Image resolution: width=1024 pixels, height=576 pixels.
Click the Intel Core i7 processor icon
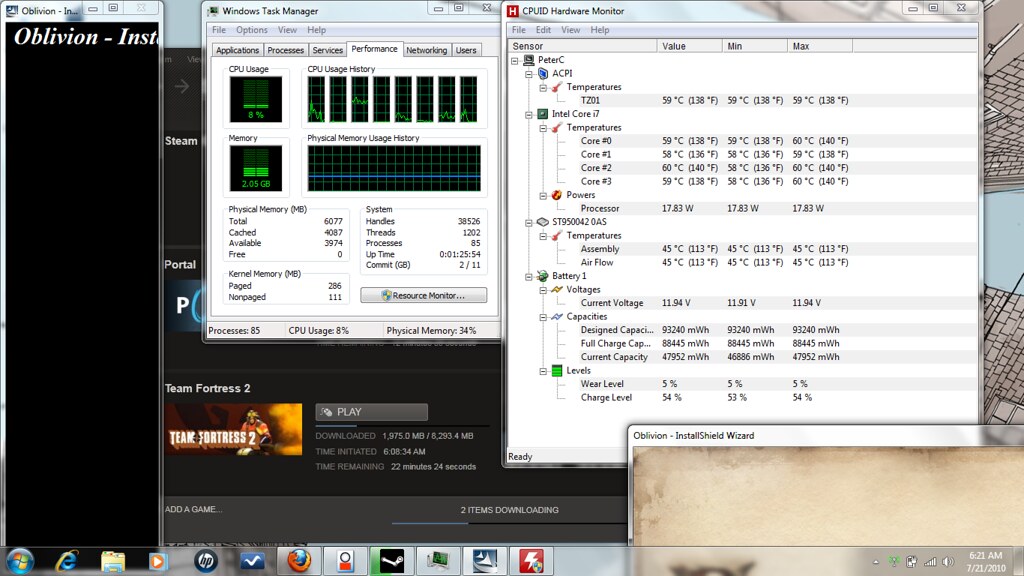click(543, 114)
